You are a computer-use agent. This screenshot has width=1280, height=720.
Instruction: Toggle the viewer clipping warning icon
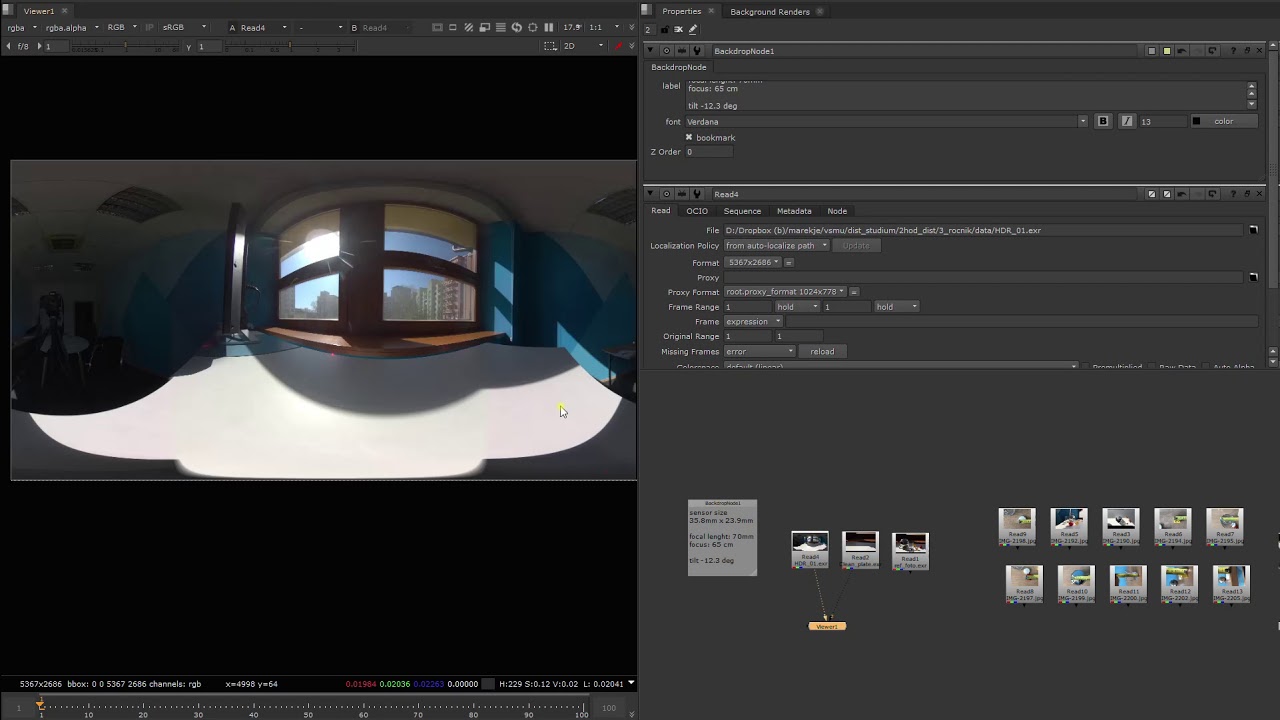coord(438,28)
